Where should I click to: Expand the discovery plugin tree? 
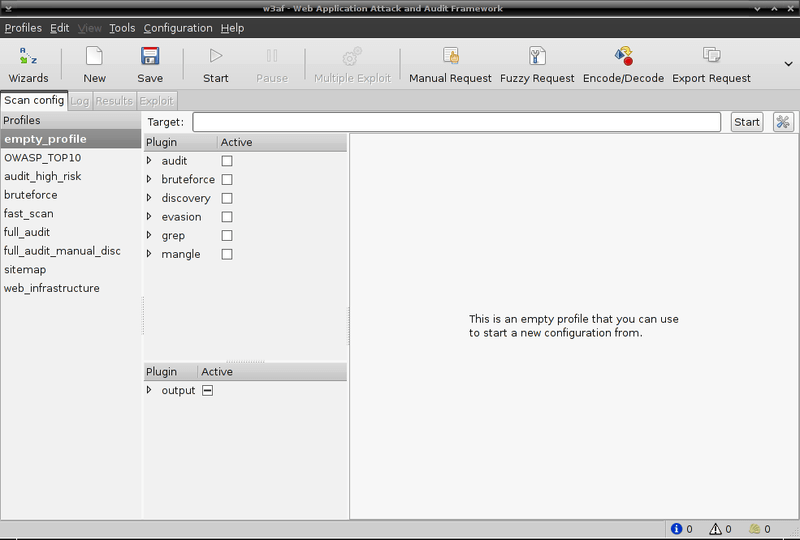[x=149, y=198]
